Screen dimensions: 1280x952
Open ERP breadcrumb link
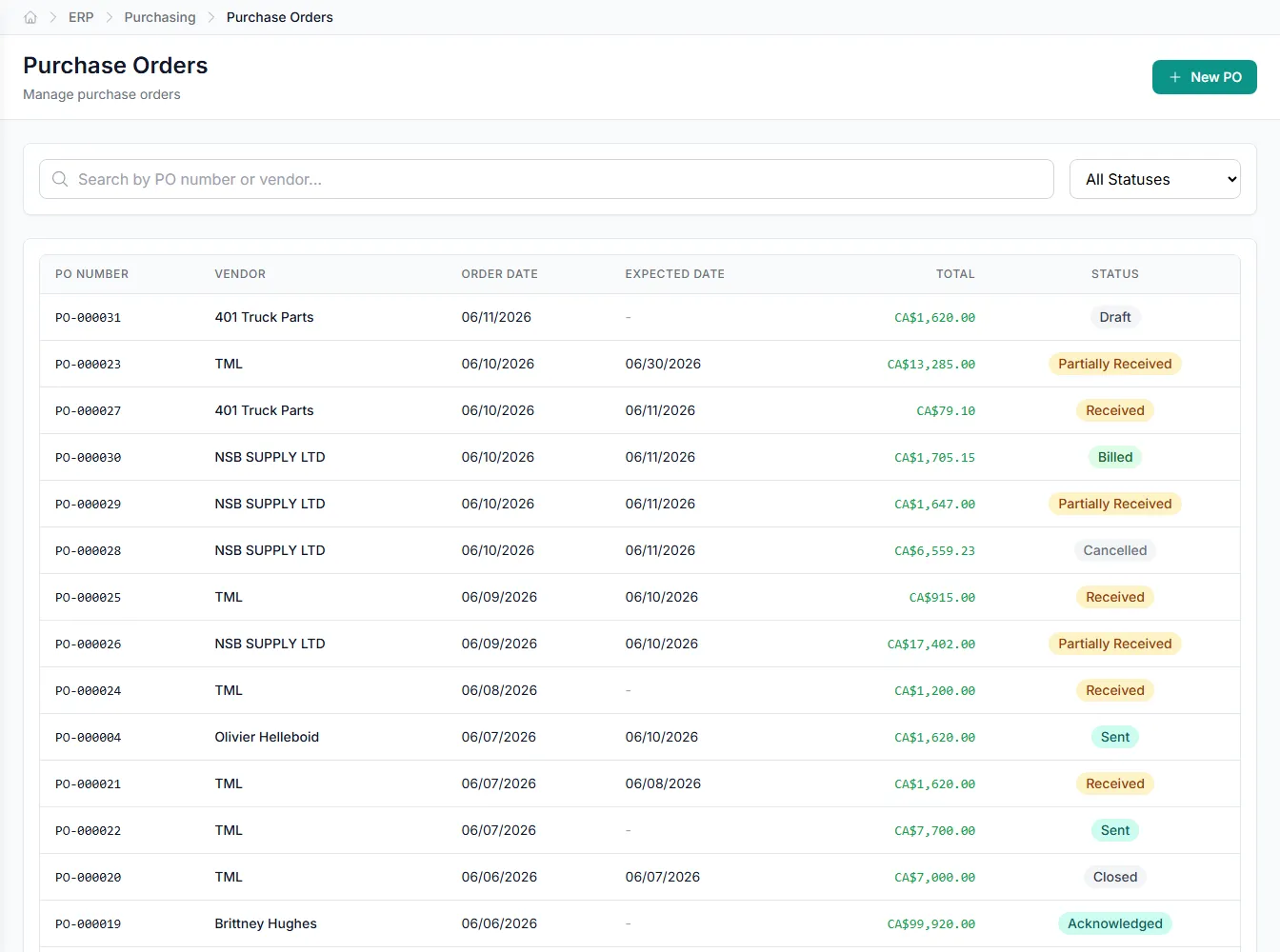pos(81,17)
